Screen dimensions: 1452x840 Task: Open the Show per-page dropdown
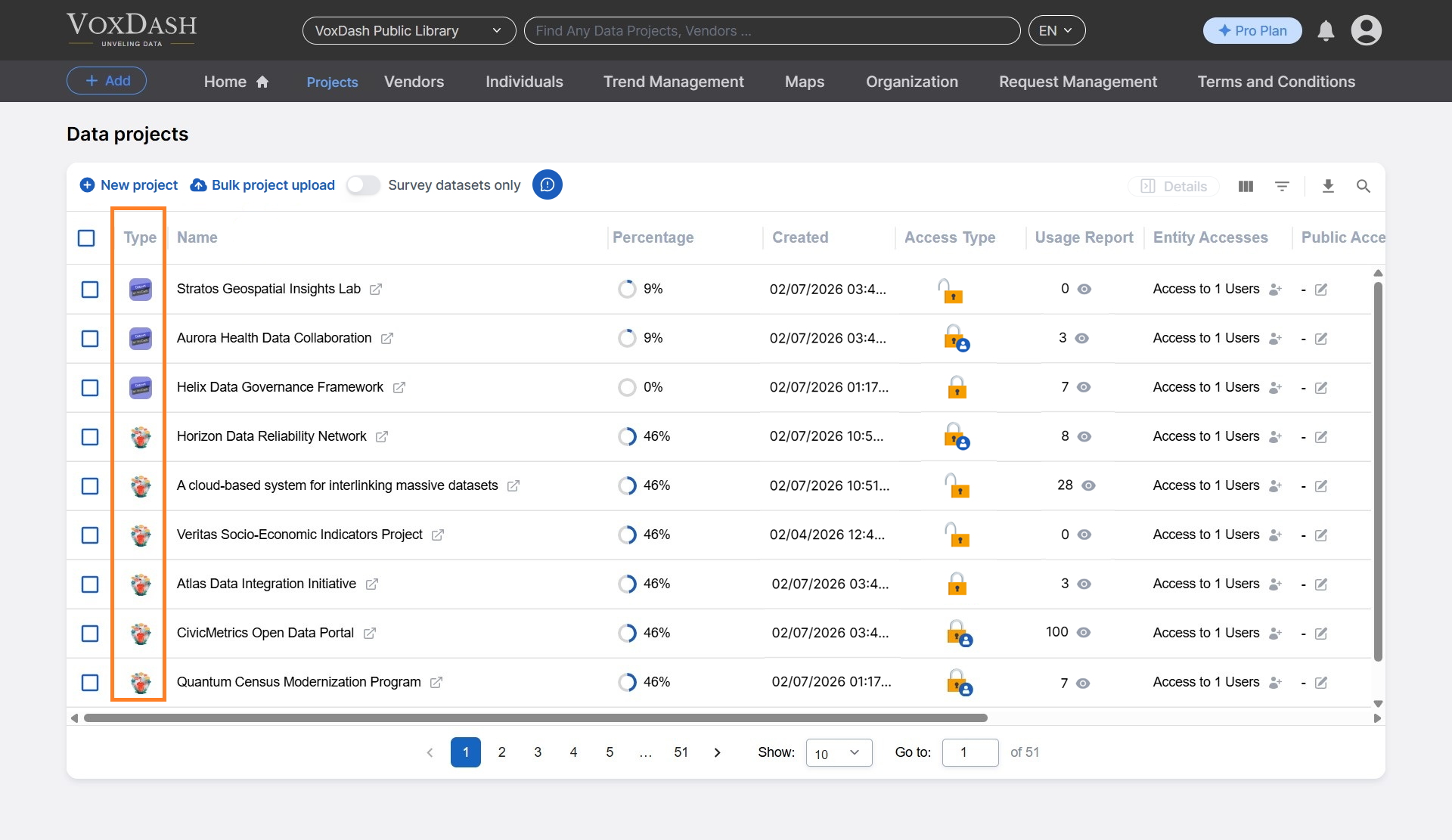tap(839, 752)
